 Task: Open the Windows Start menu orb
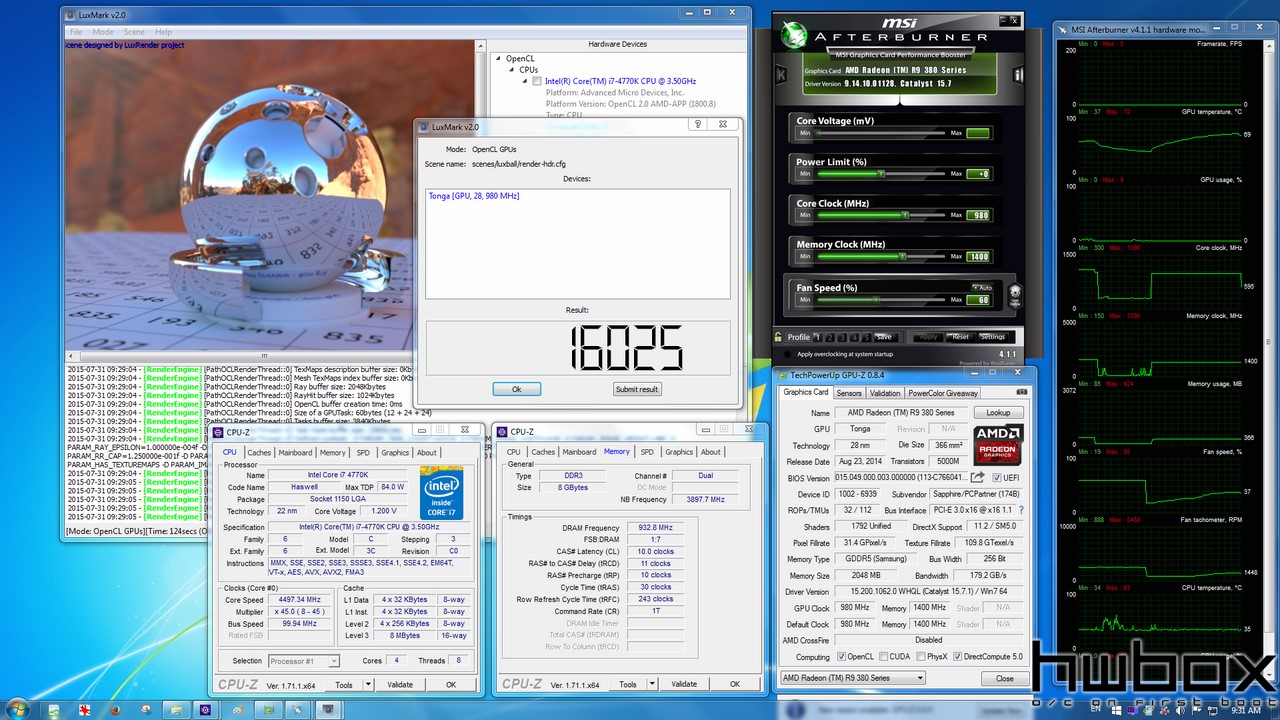pyautogui.click(x=18, y=709)
